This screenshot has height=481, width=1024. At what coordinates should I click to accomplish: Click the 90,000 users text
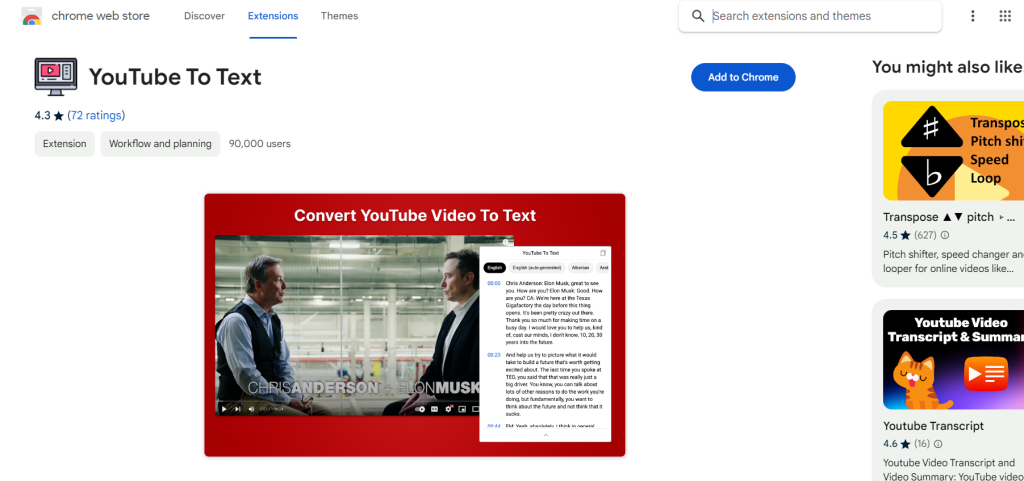(x=260, y=144)
